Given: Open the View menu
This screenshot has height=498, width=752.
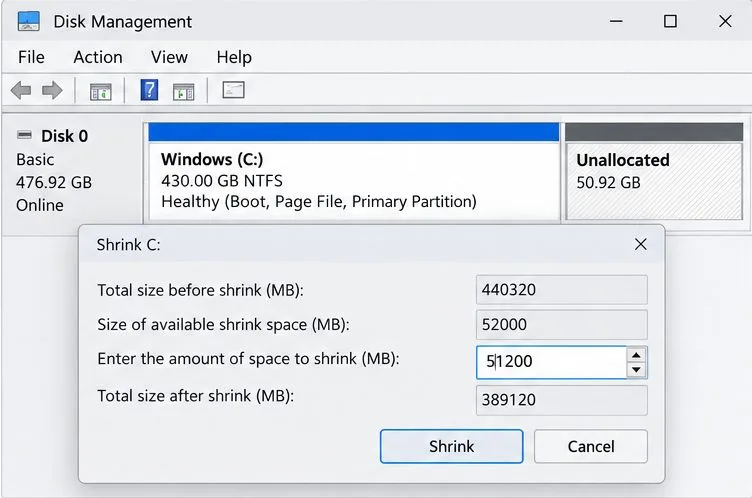Looking at the screenshot, I should [169, 57].
